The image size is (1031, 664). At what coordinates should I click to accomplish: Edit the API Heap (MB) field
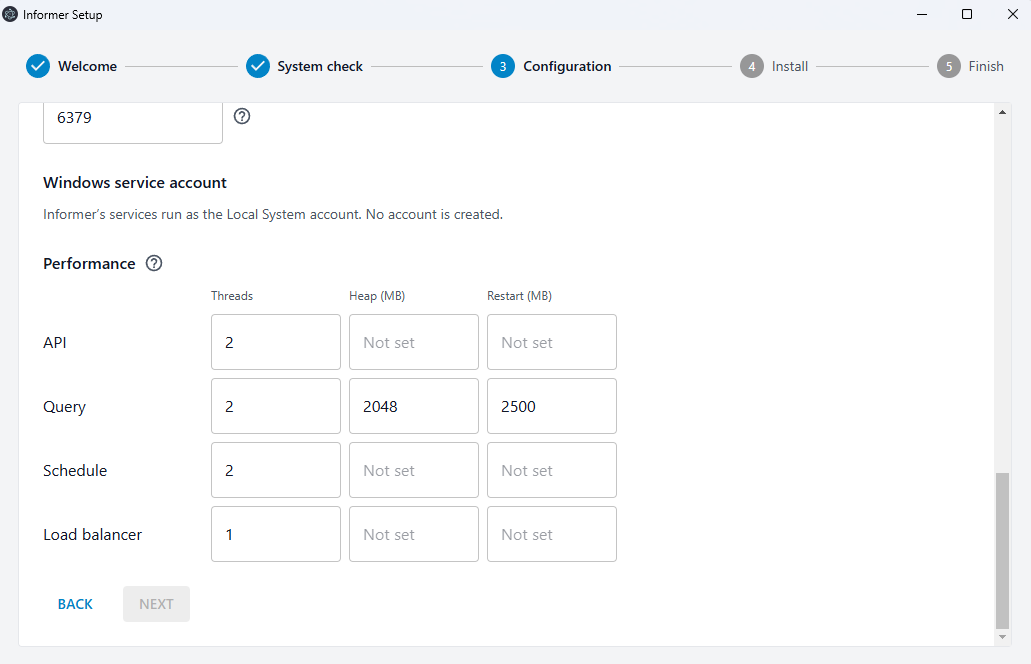pyautogui.click(x=414, y=342)
